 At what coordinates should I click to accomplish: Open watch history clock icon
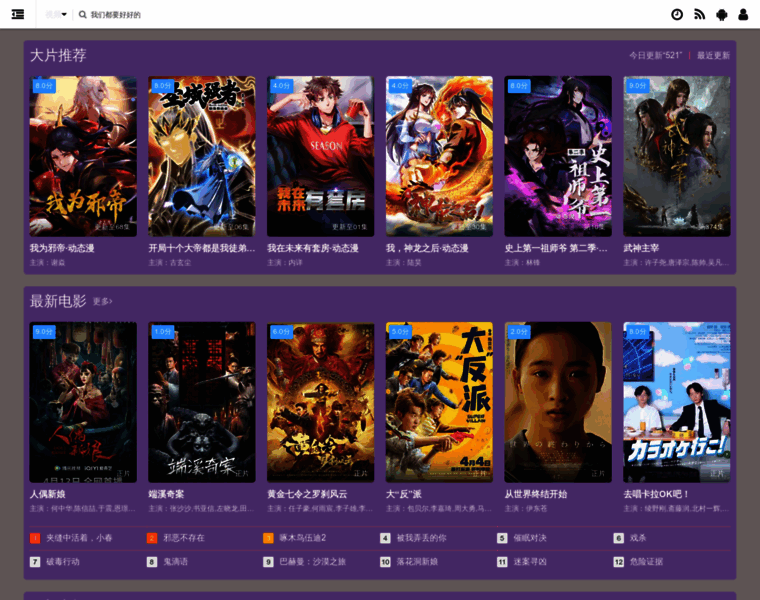click(x=677, y=15)
